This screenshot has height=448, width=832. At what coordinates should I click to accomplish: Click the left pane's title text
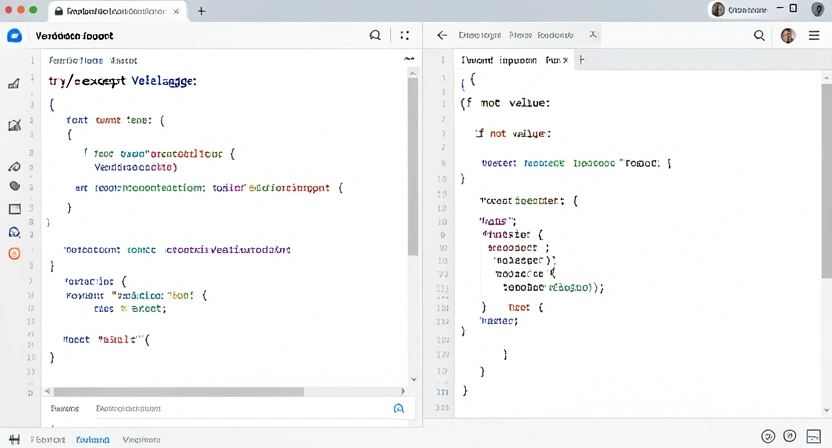[74, 36]
